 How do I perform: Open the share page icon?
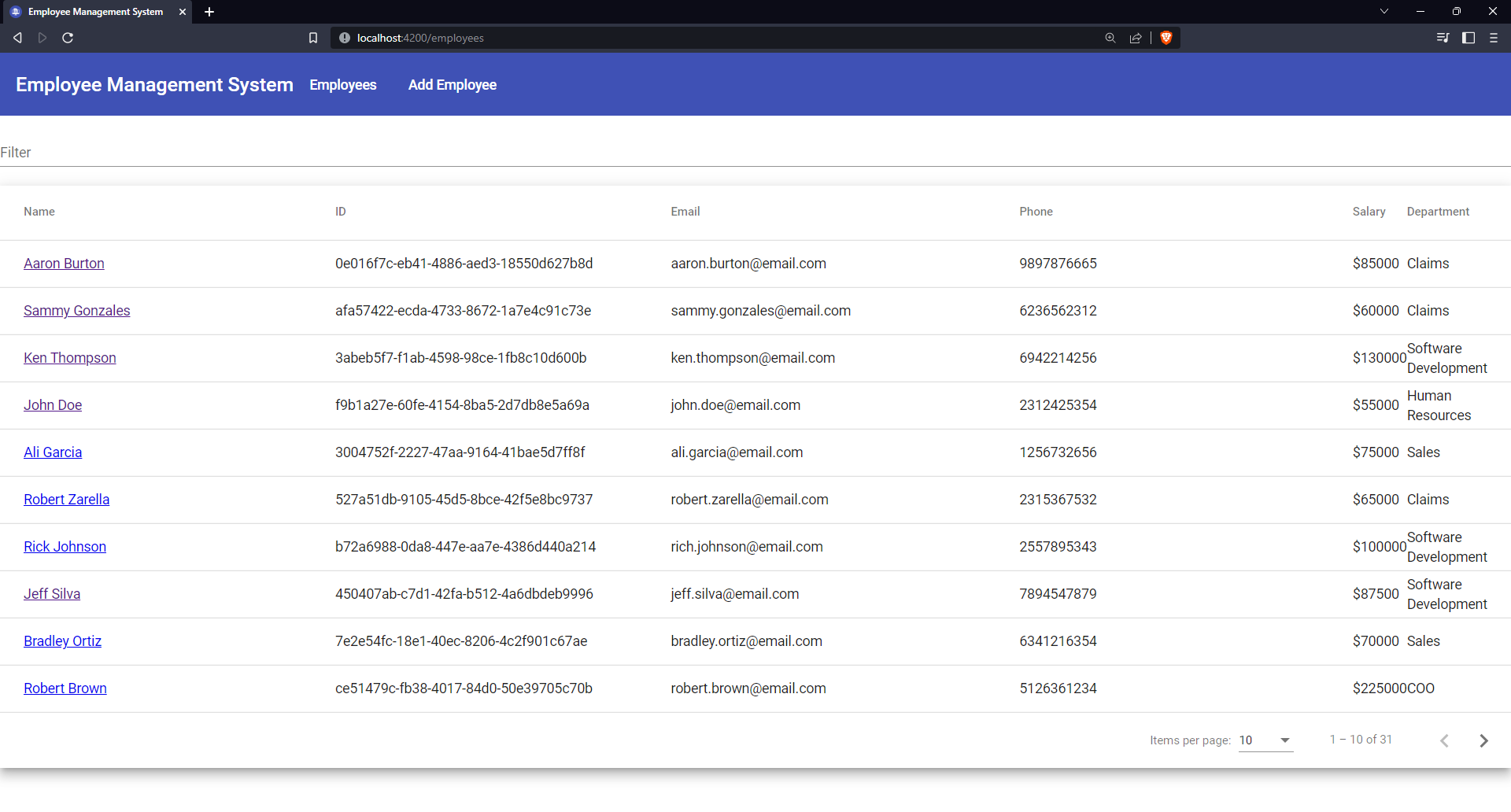1136,37
